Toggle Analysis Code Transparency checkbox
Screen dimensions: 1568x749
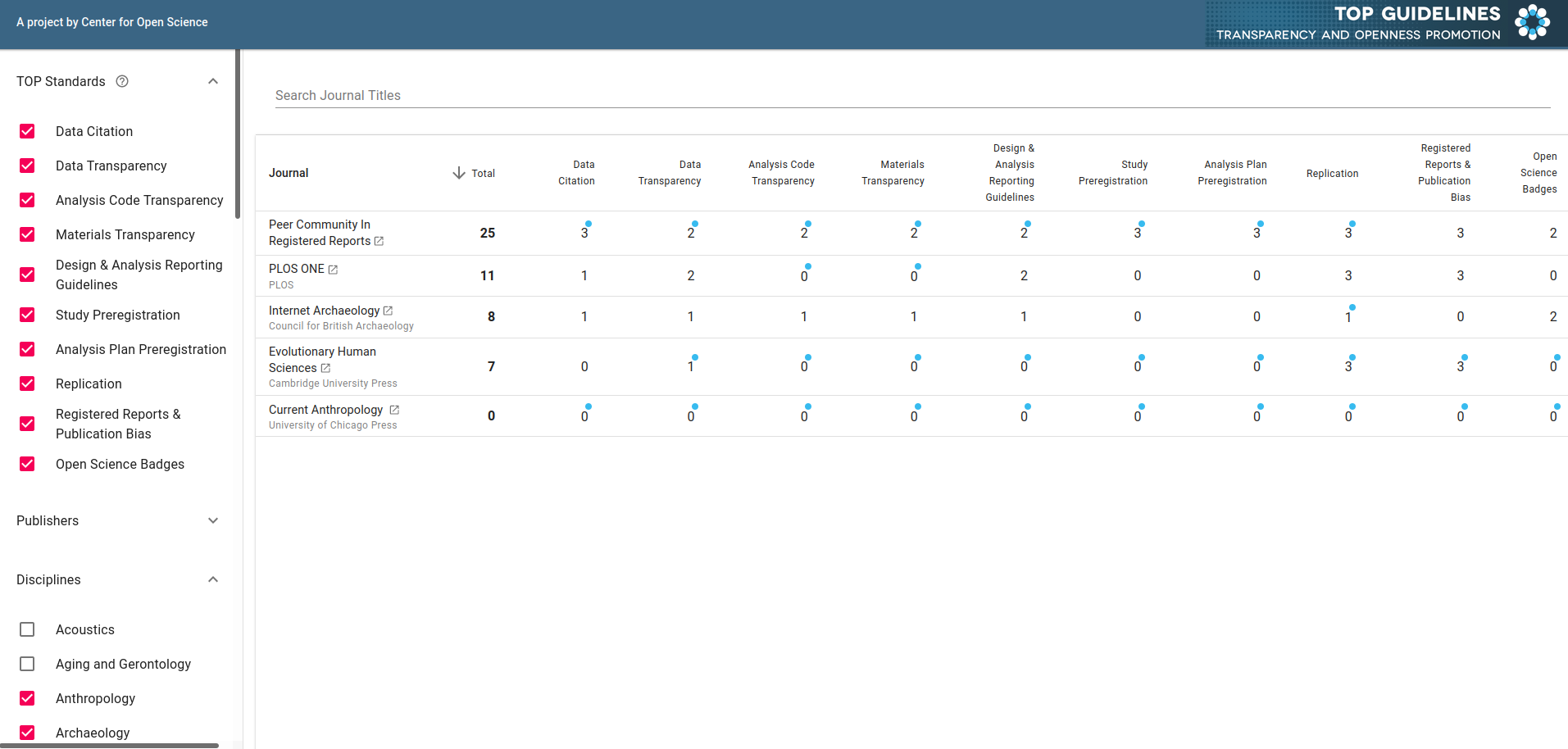click(27, 200)
